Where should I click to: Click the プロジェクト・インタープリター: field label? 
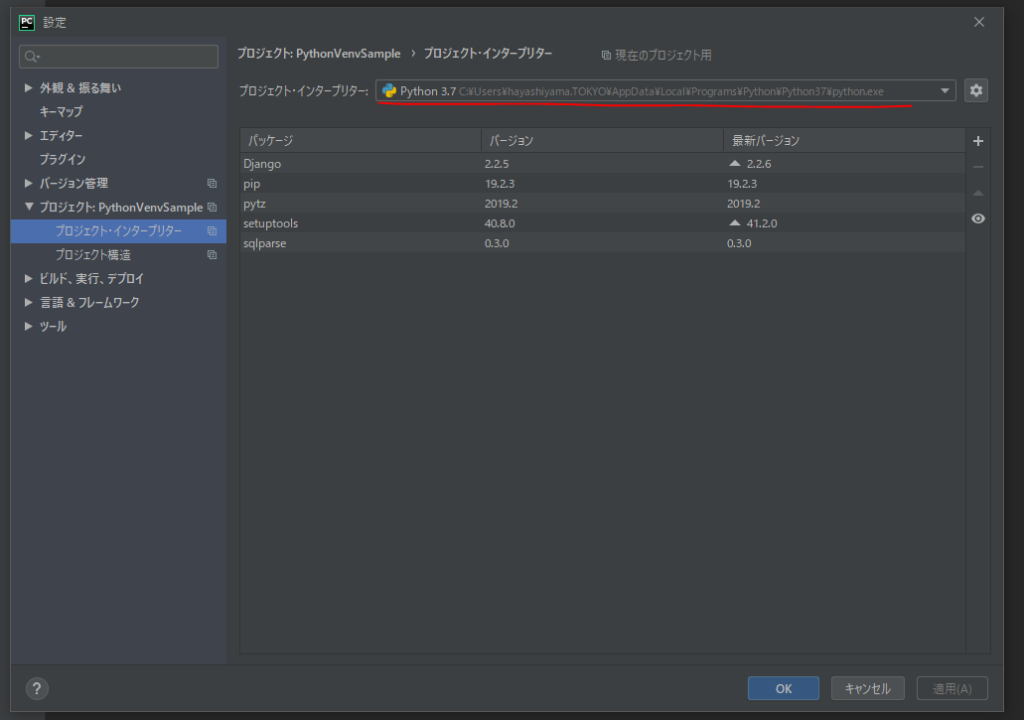304,91
